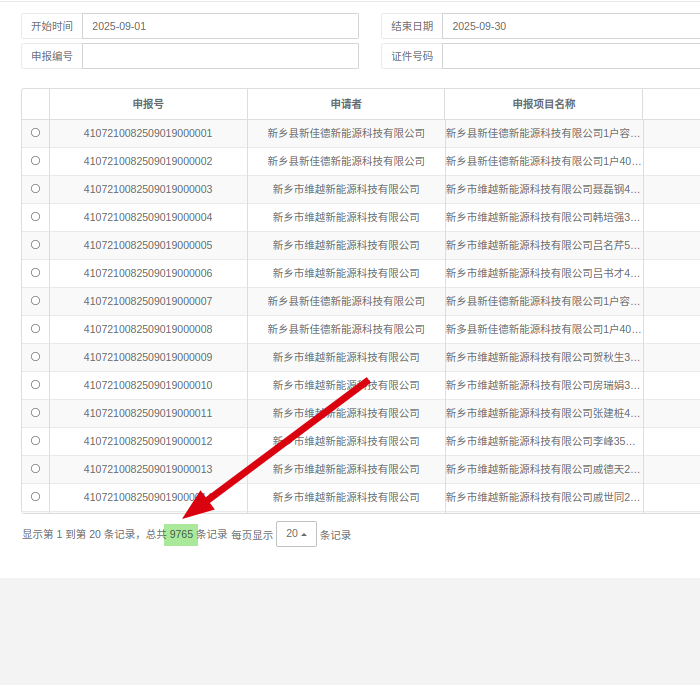Viewport: 700px width, 685px height.
Task: Click project name containing 聂磊钢
Action: pos(543,189)
